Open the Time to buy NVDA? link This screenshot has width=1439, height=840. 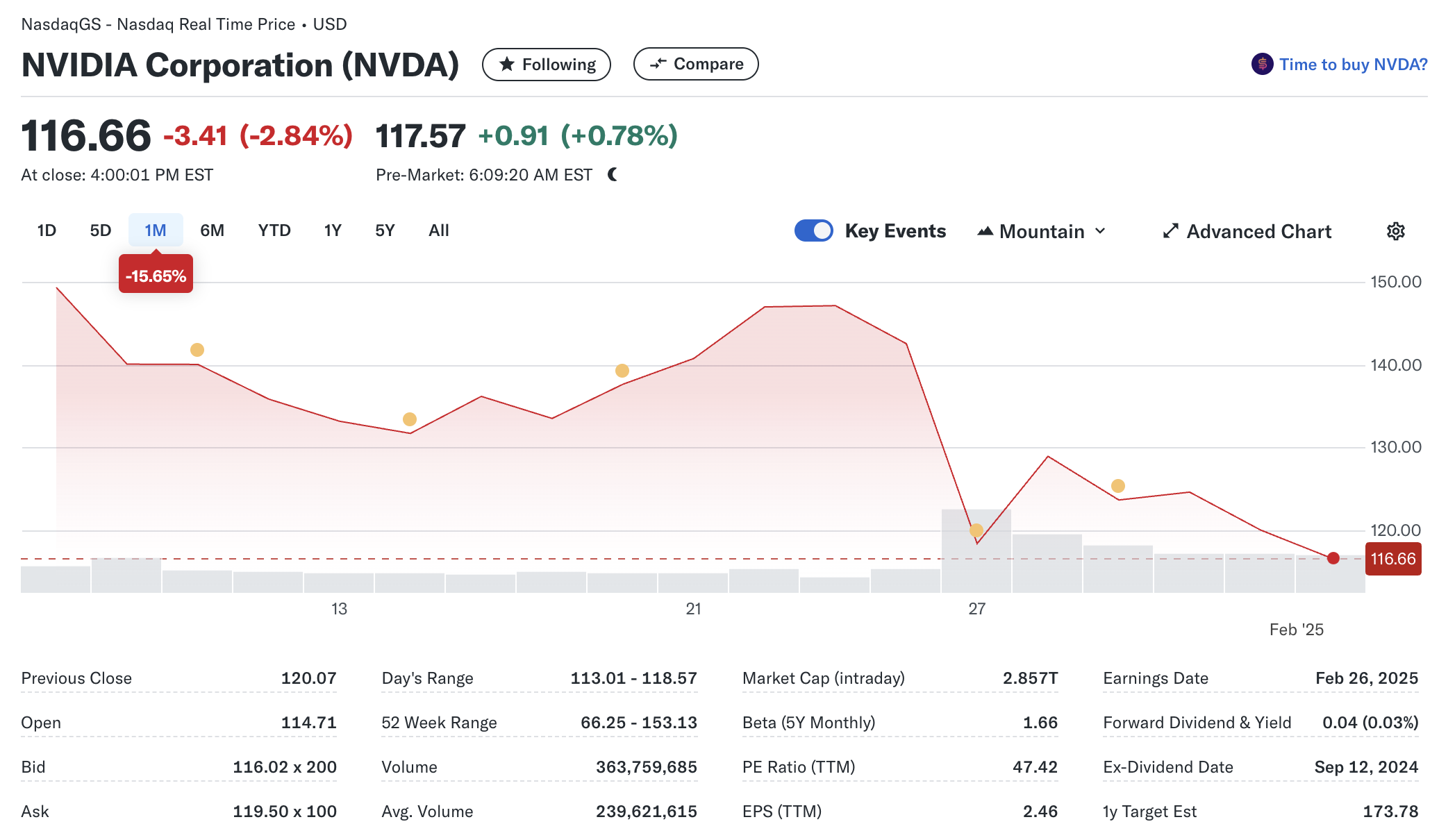[x=1352, y=65]
